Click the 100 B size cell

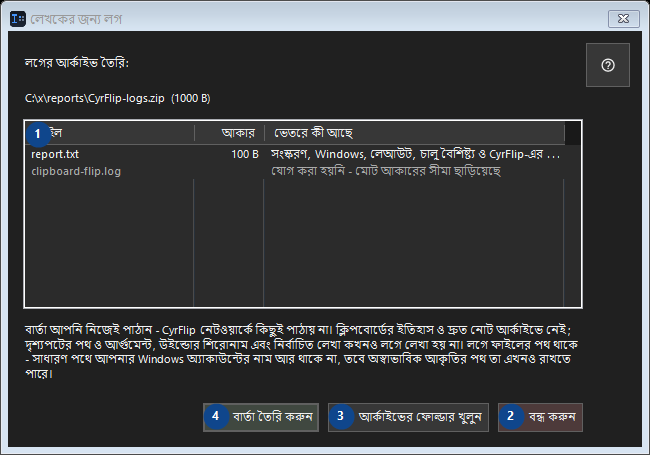click(x=245, y=155)
